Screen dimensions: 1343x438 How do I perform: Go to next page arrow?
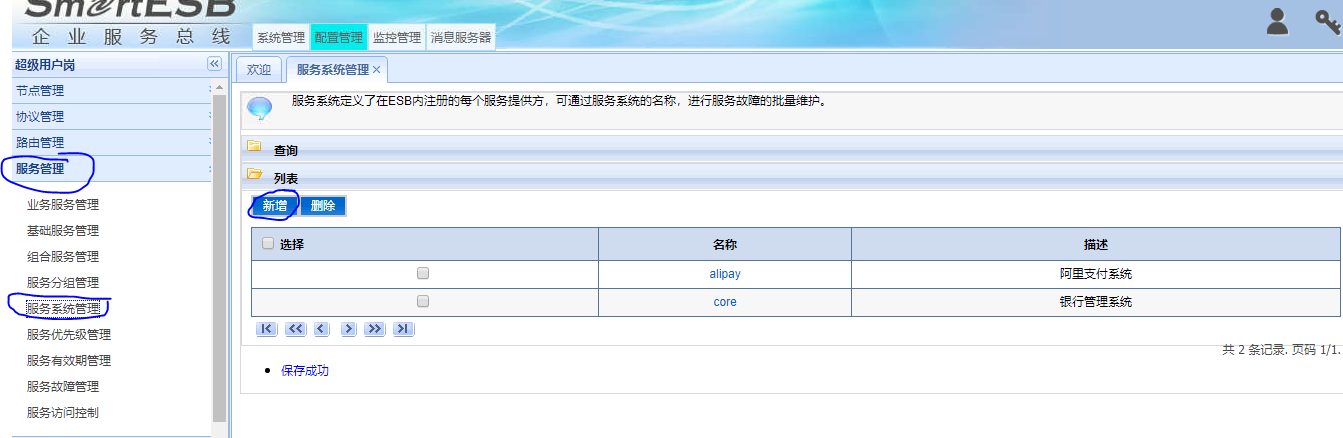[x=348, y=329]
